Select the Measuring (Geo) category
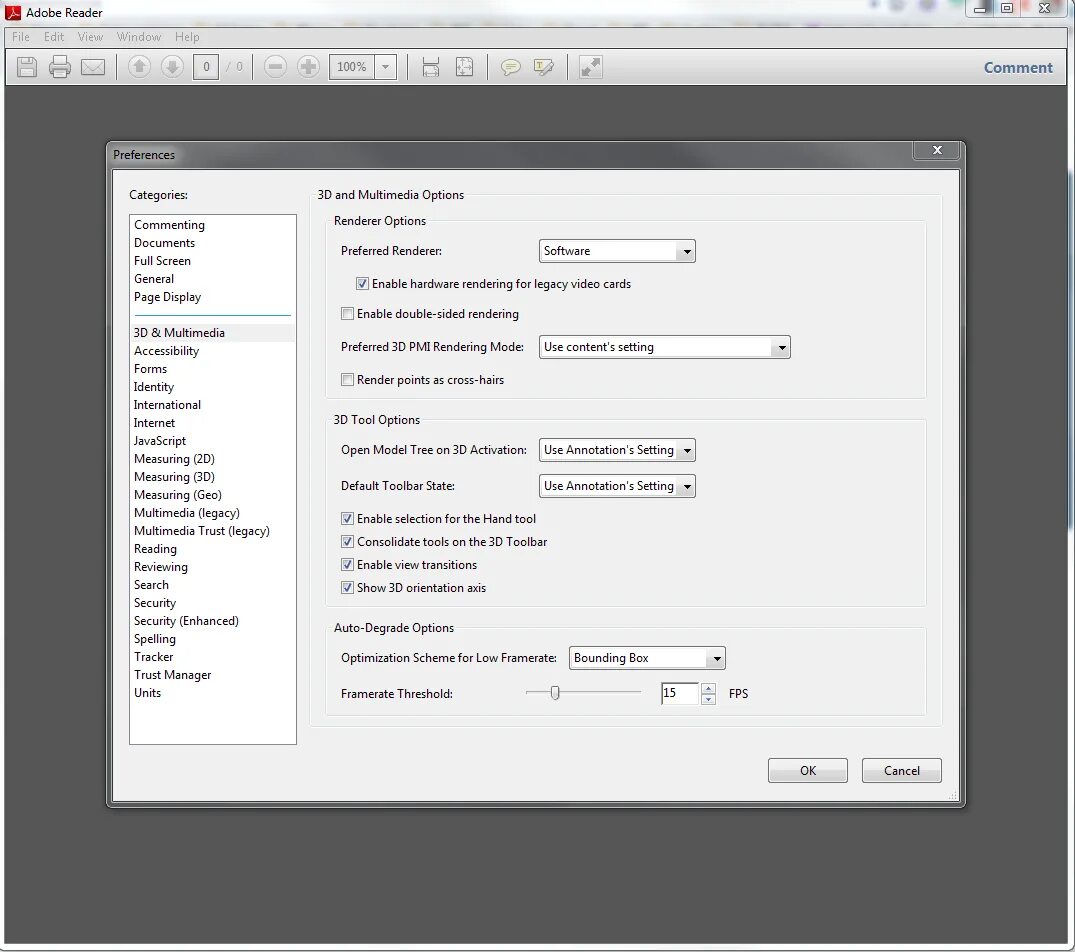Image resolution: width=1075 pixels, height=952 pixels. pyautogui.click(x=178, y=495)
